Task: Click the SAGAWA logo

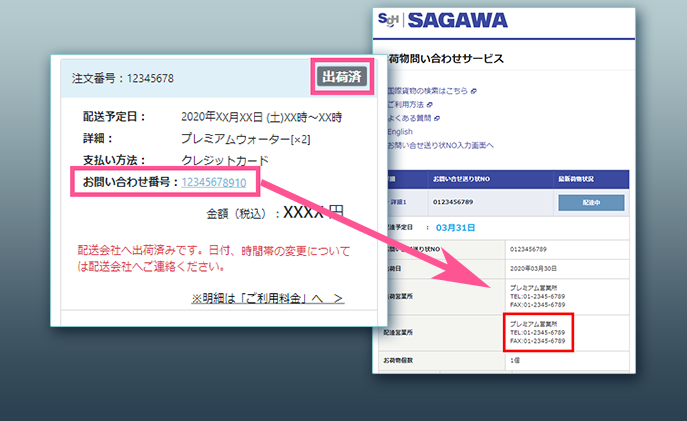Action: tap(457, 20)
